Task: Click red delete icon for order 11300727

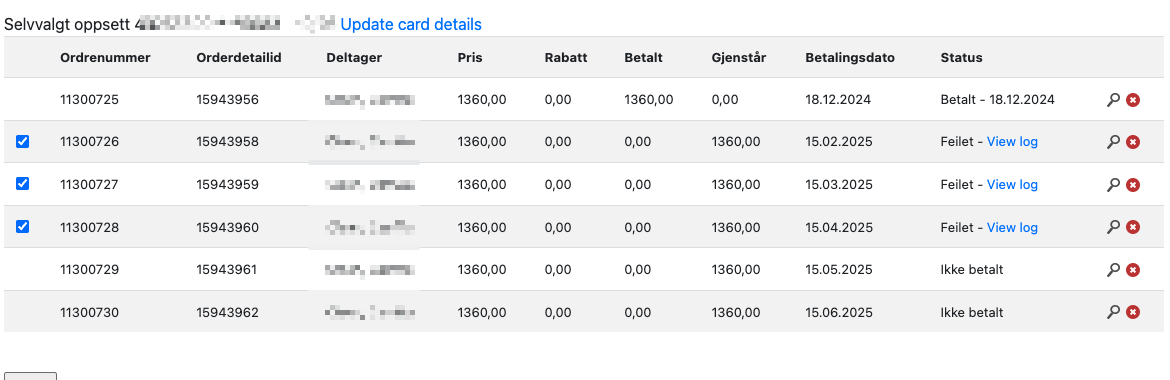Action: click(x=1133, y=184)
